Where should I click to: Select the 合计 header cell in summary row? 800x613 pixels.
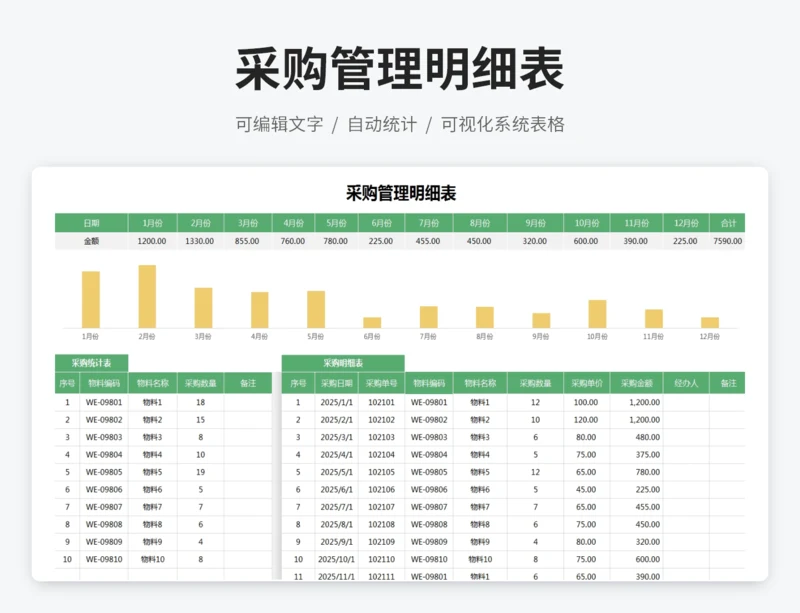(x=727, y=224)
